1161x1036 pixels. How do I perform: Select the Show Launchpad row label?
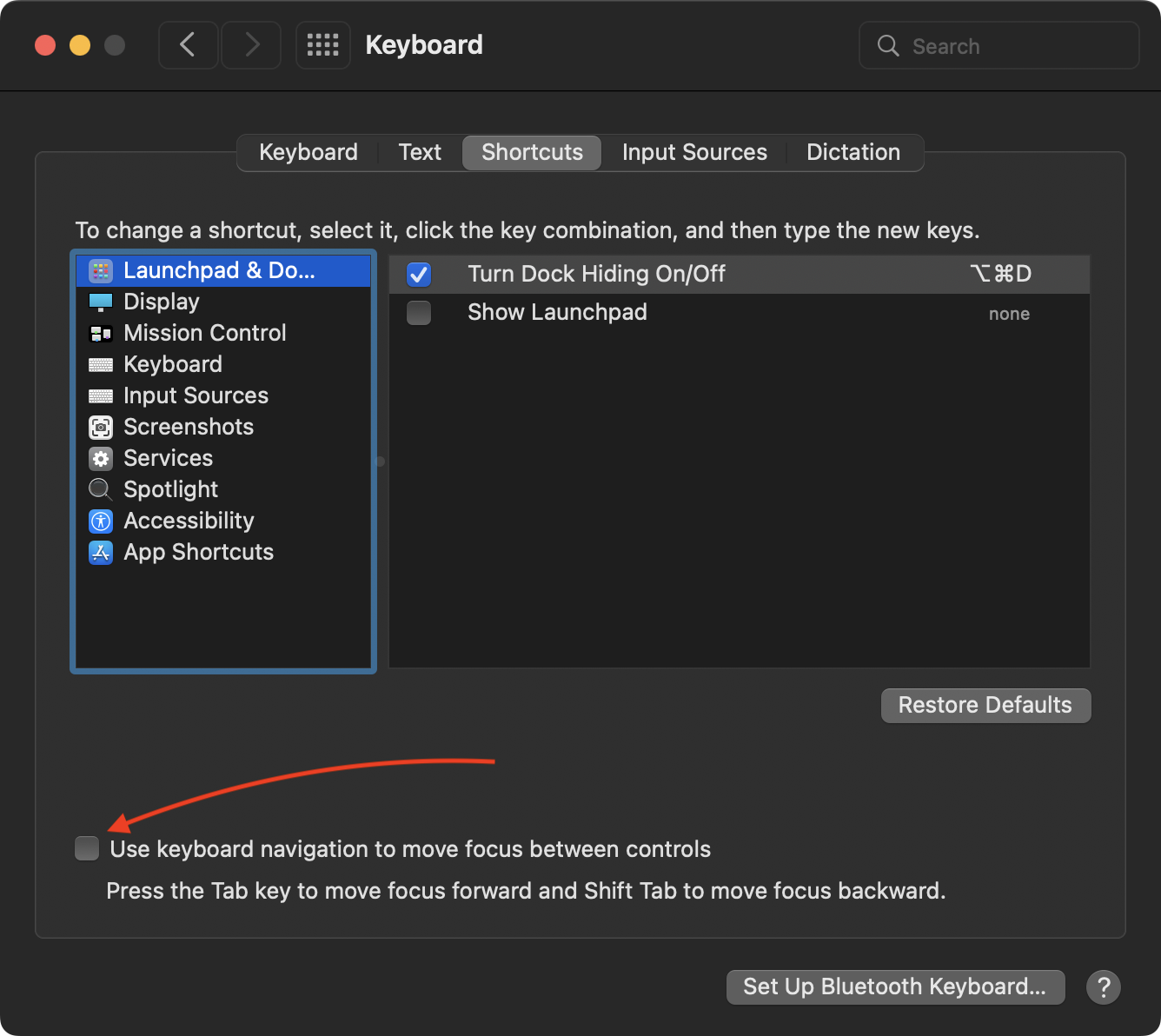coord(557,313)
